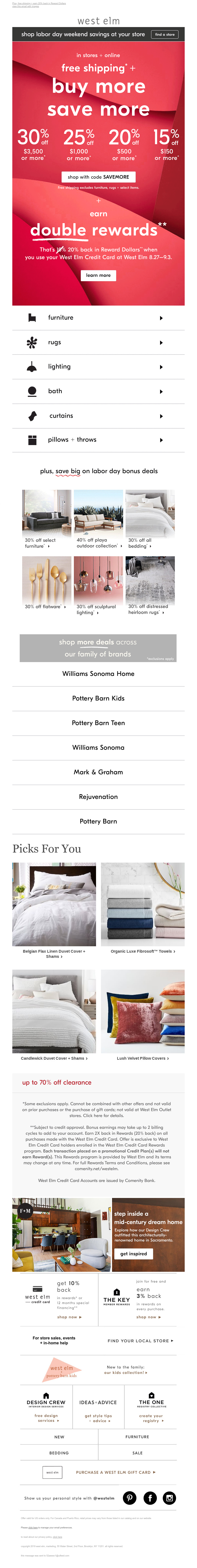The image size is (197, 1568).
Task: Open the Pinterest social icon
Action: [130, 1498]
